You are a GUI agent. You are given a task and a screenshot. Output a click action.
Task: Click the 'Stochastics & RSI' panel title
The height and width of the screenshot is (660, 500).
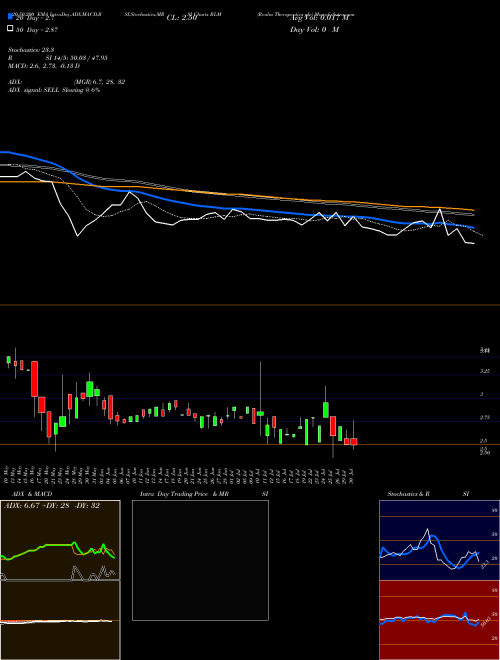pos(428,494)
